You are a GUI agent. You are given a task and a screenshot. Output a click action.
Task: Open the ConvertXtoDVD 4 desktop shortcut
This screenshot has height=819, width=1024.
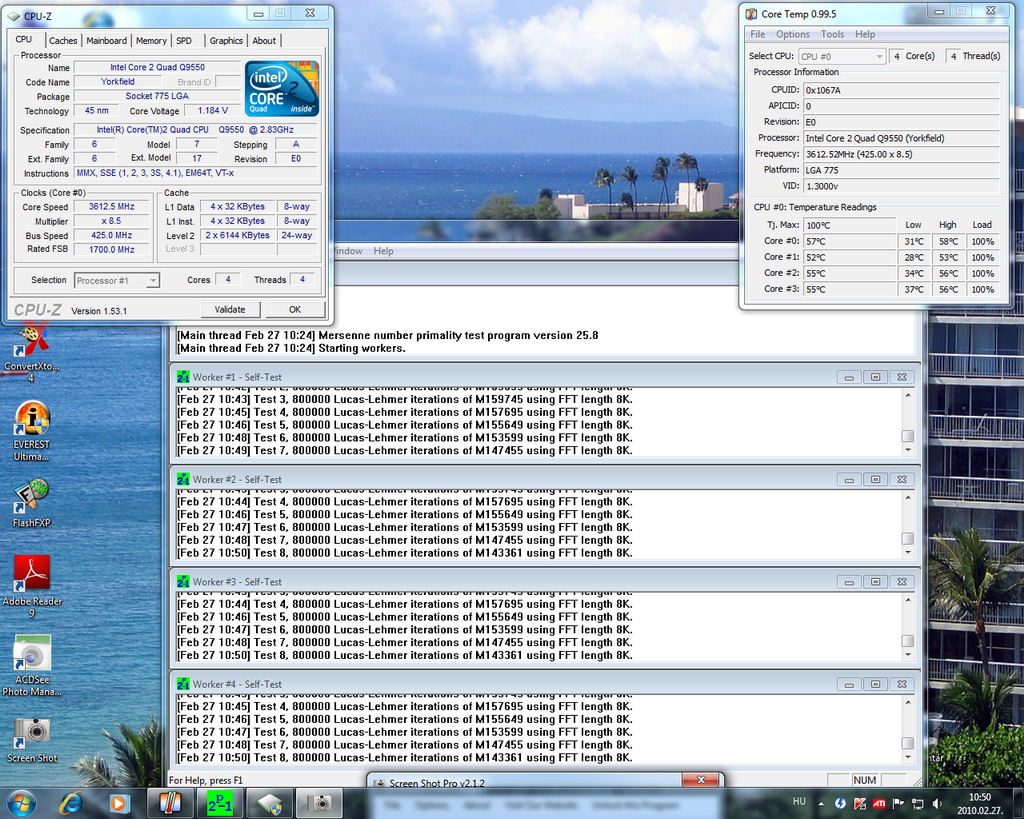(x=31, y=355)
